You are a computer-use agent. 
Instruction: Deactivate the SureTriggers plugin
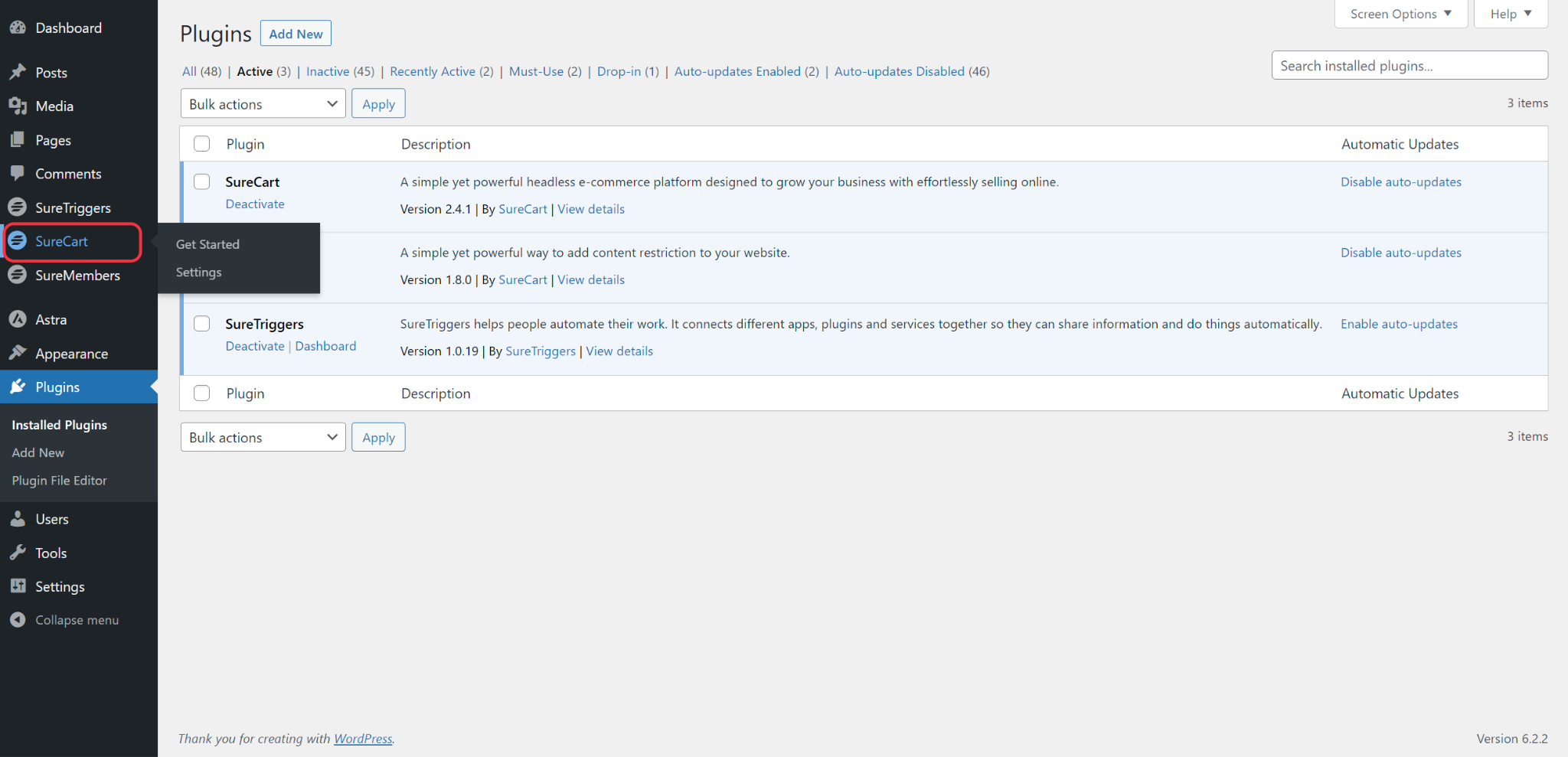(255, 346)
